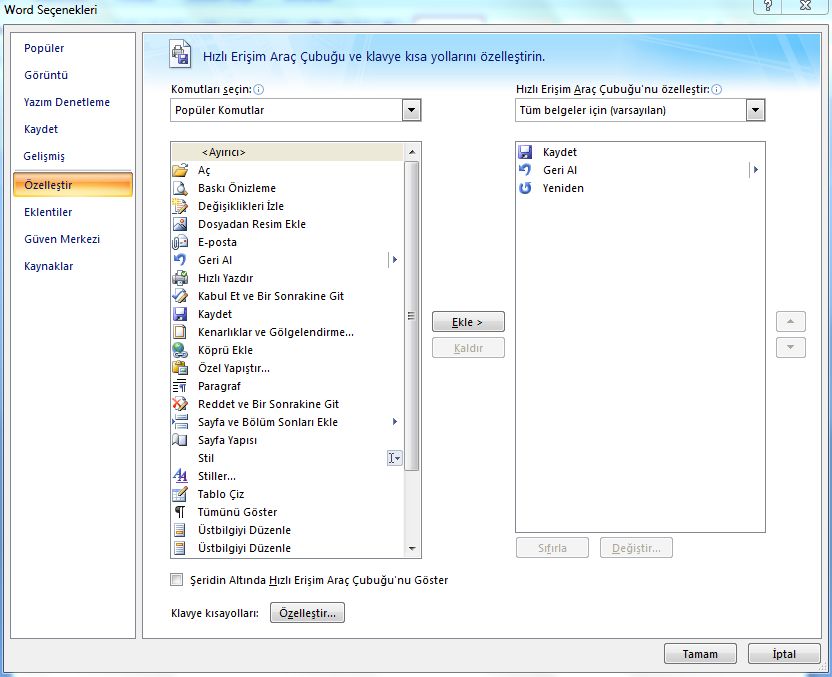Open the Popüler Komutlar dropdown
The width and height of the screenshot is (832, 677).
[x=411, y=110]
